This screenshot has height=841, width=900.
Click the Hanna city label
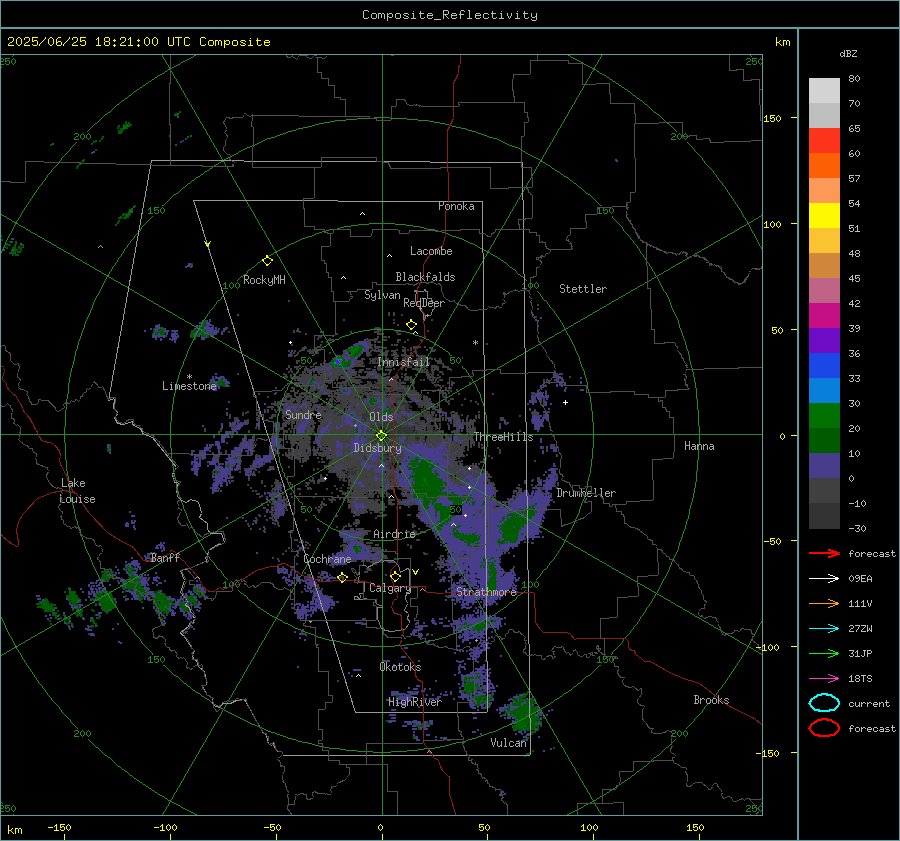click(x=699, y=446)
